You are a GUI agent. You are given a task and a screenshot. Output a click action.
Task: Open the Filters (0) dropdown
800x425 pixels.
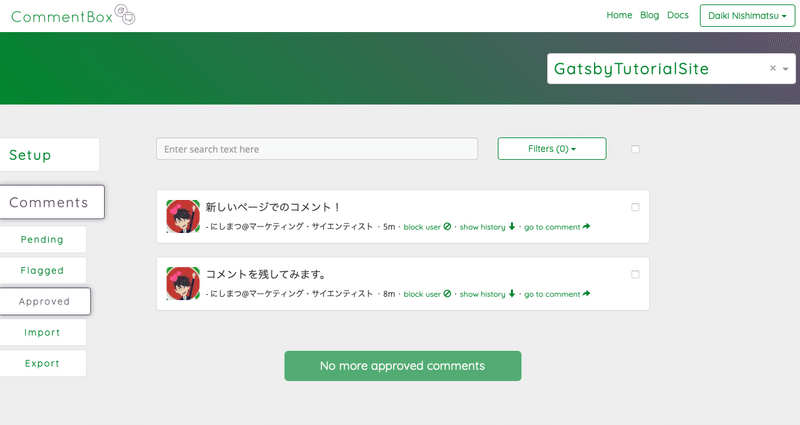(552, 148)
